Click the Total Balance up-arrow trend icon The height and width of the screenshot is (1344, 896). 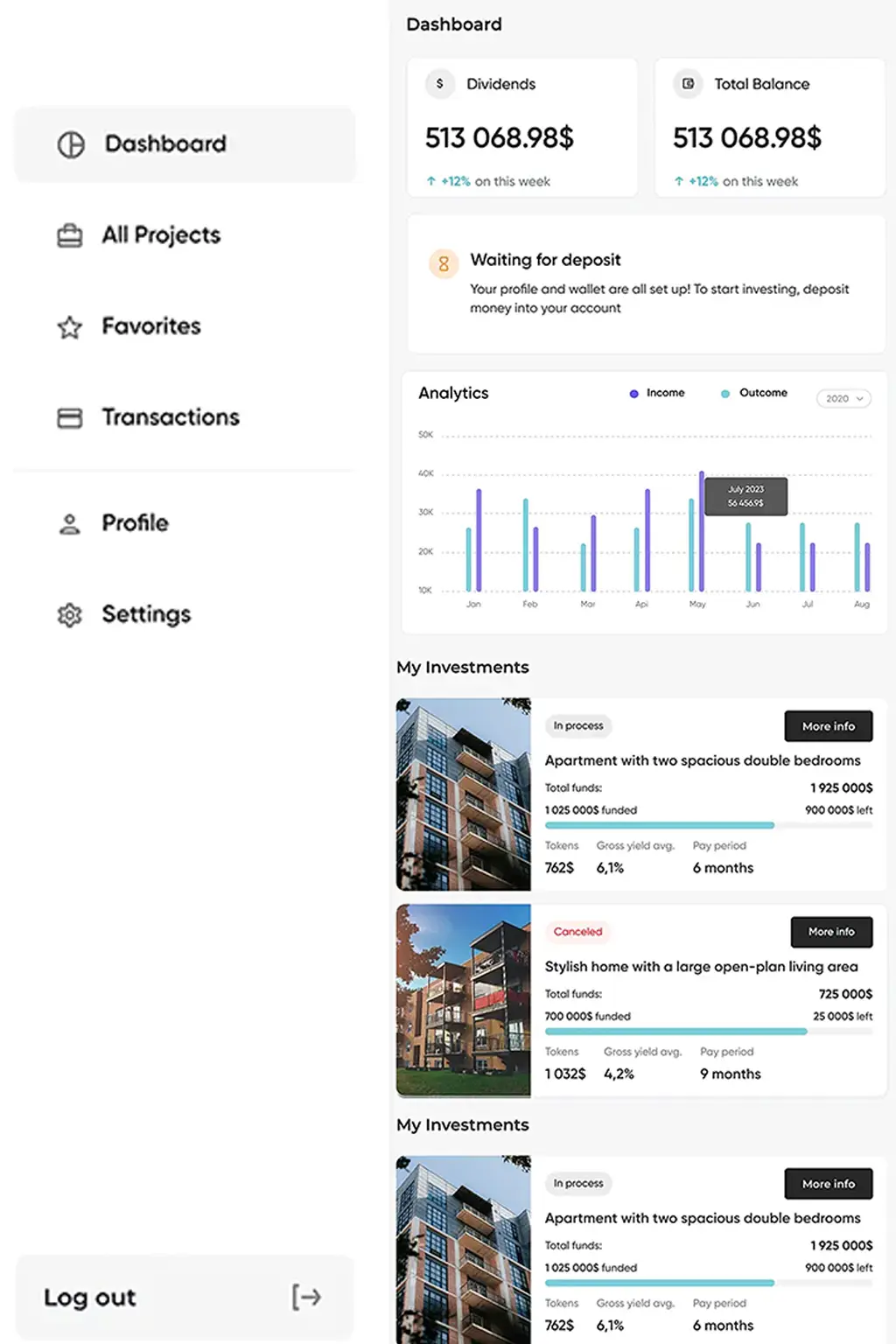[679, 181]
